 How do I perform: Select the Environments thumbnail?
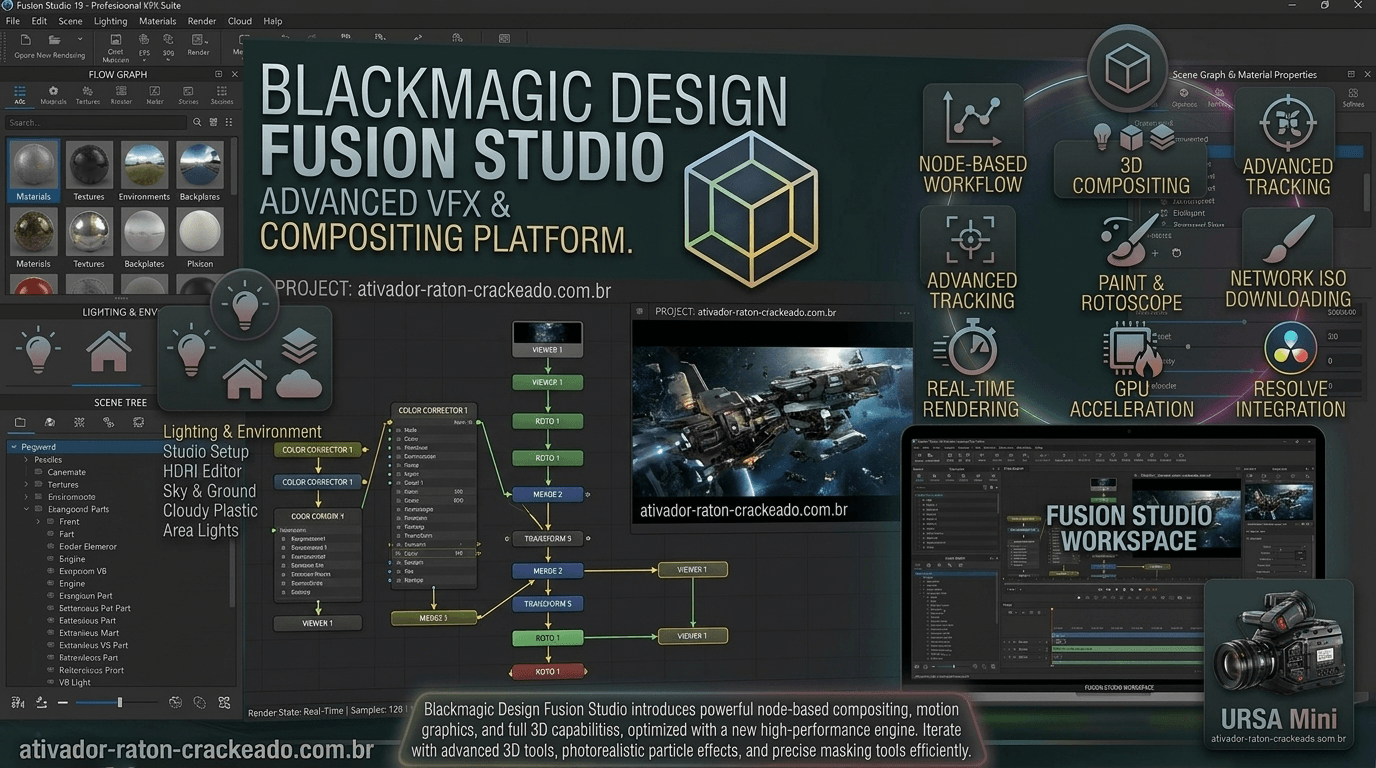144,171
